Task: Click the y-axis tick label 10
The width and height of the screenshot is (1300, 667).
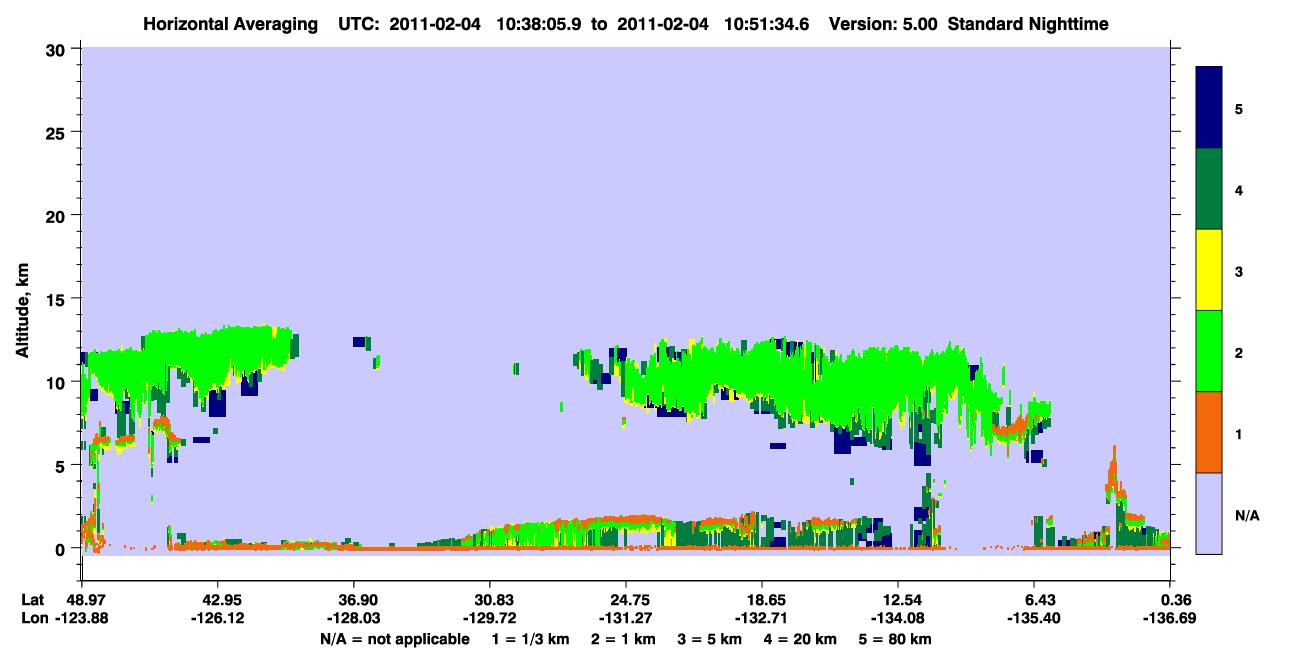Action: coord(58,382)
